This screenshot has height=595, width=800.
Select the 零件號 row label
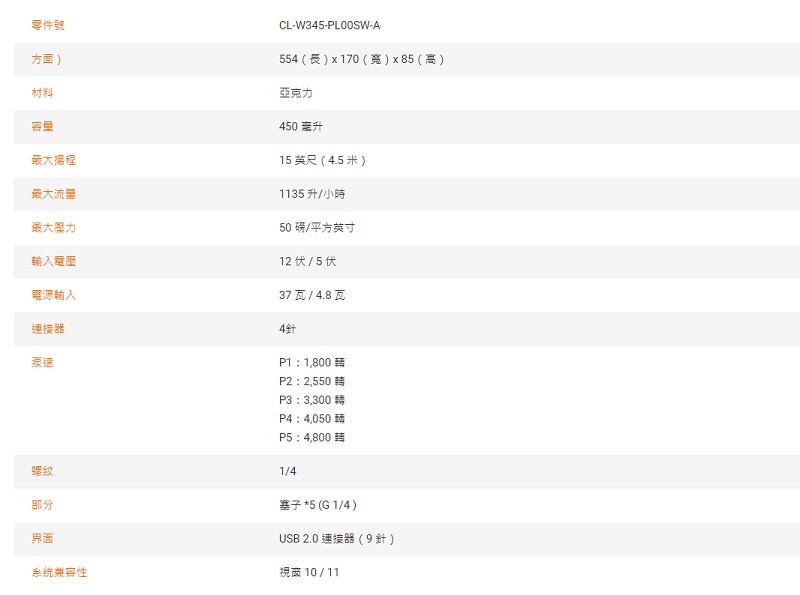tap(48, 25)
